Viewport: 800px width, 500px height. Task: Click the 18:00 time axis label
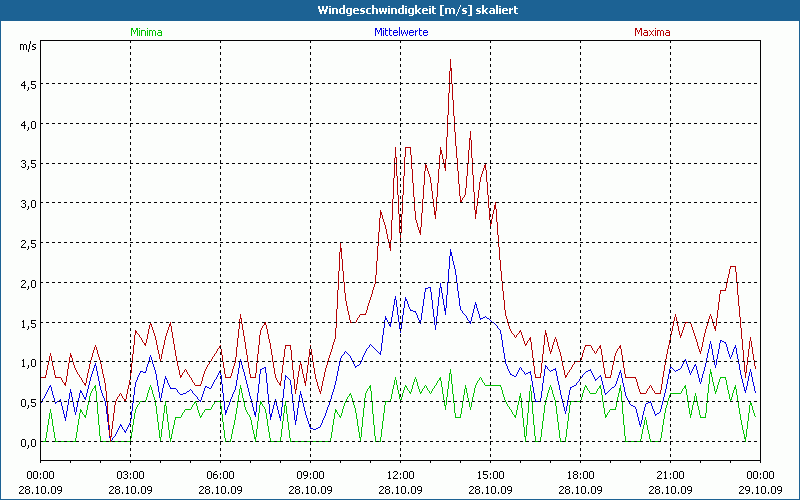(x=580, y=476)
